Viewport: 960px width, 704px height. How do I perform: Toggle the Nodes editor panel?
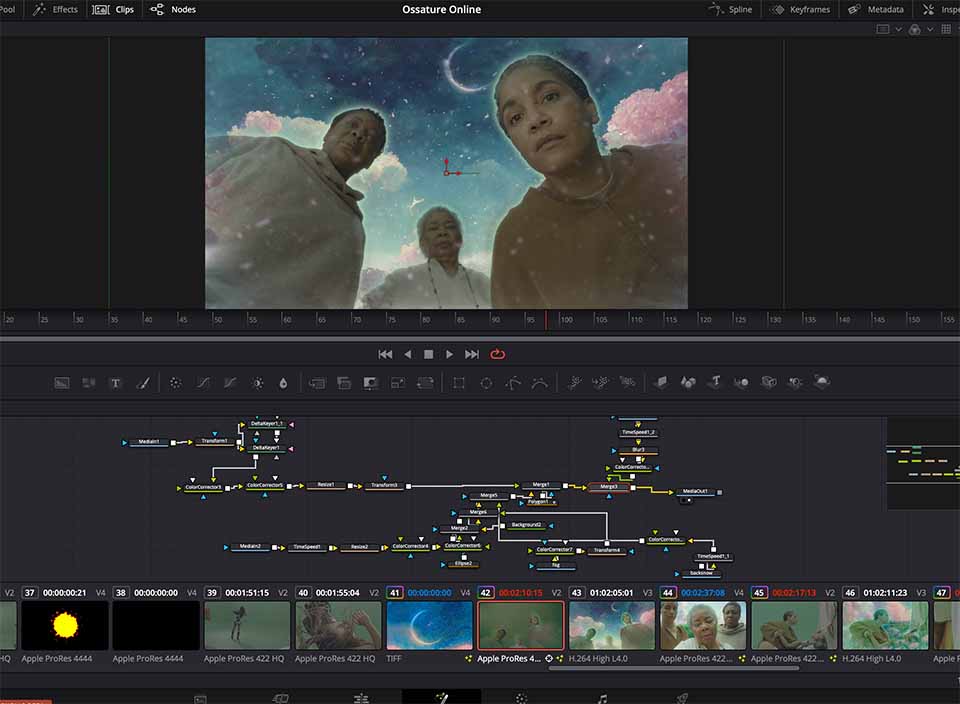(x=173, y=9)
